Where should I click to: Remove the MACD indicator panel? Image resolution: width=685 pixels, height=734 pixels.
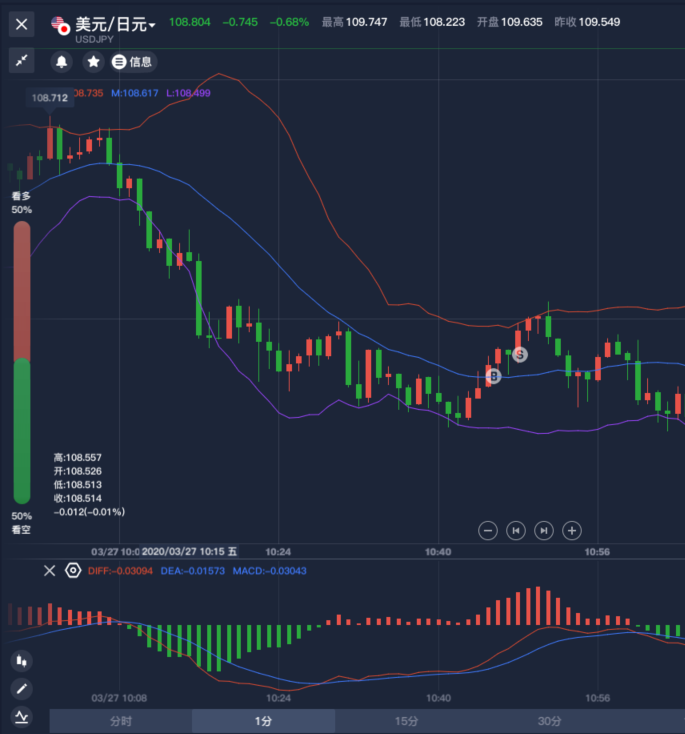click(x=49, y=571)
